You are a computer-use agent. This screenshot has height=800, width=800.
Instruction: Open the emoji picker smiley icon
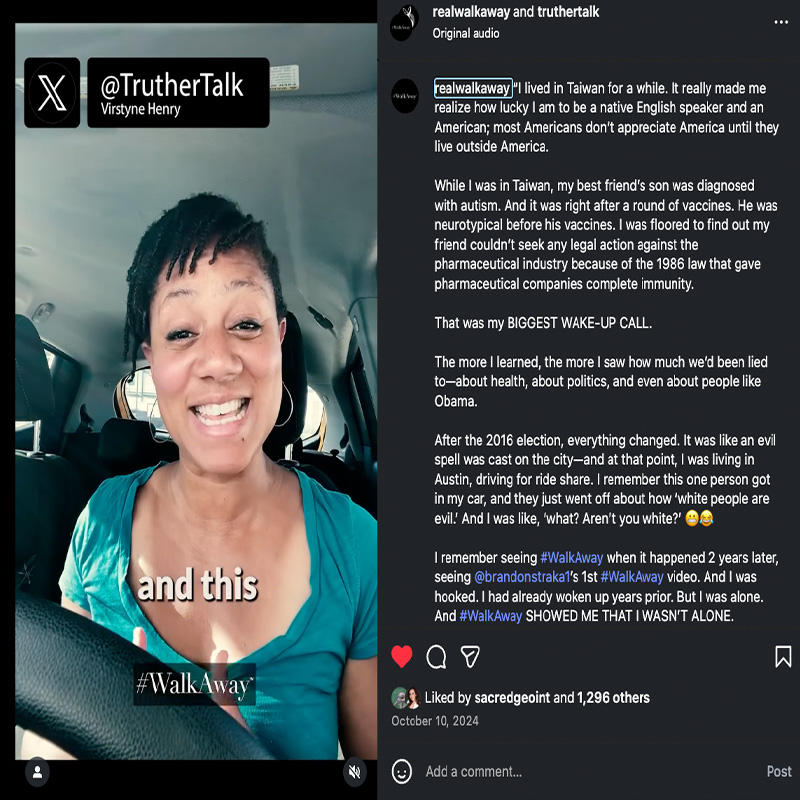tap(402, 771)
